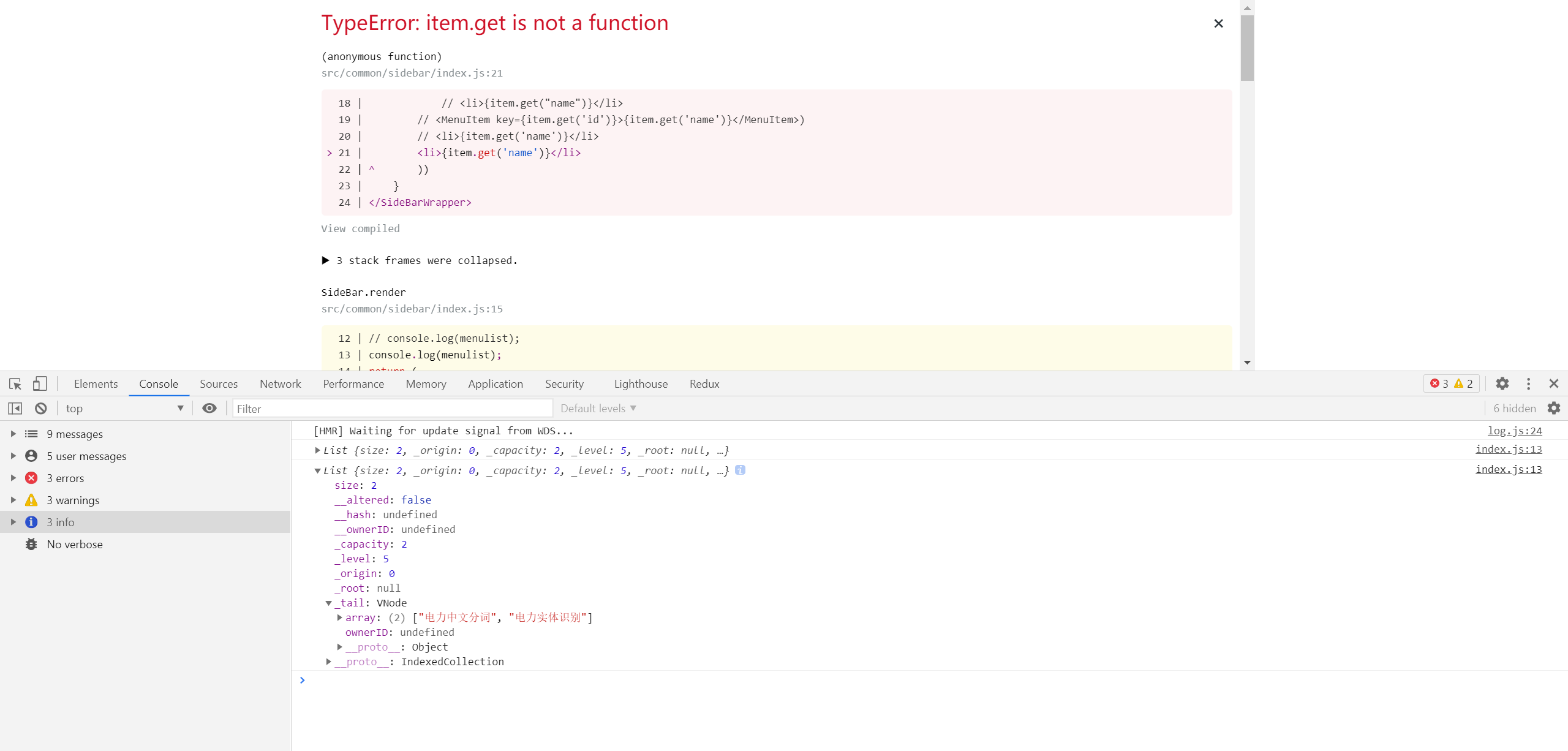Click the device toolbar toggle icon

pos(40,384)
